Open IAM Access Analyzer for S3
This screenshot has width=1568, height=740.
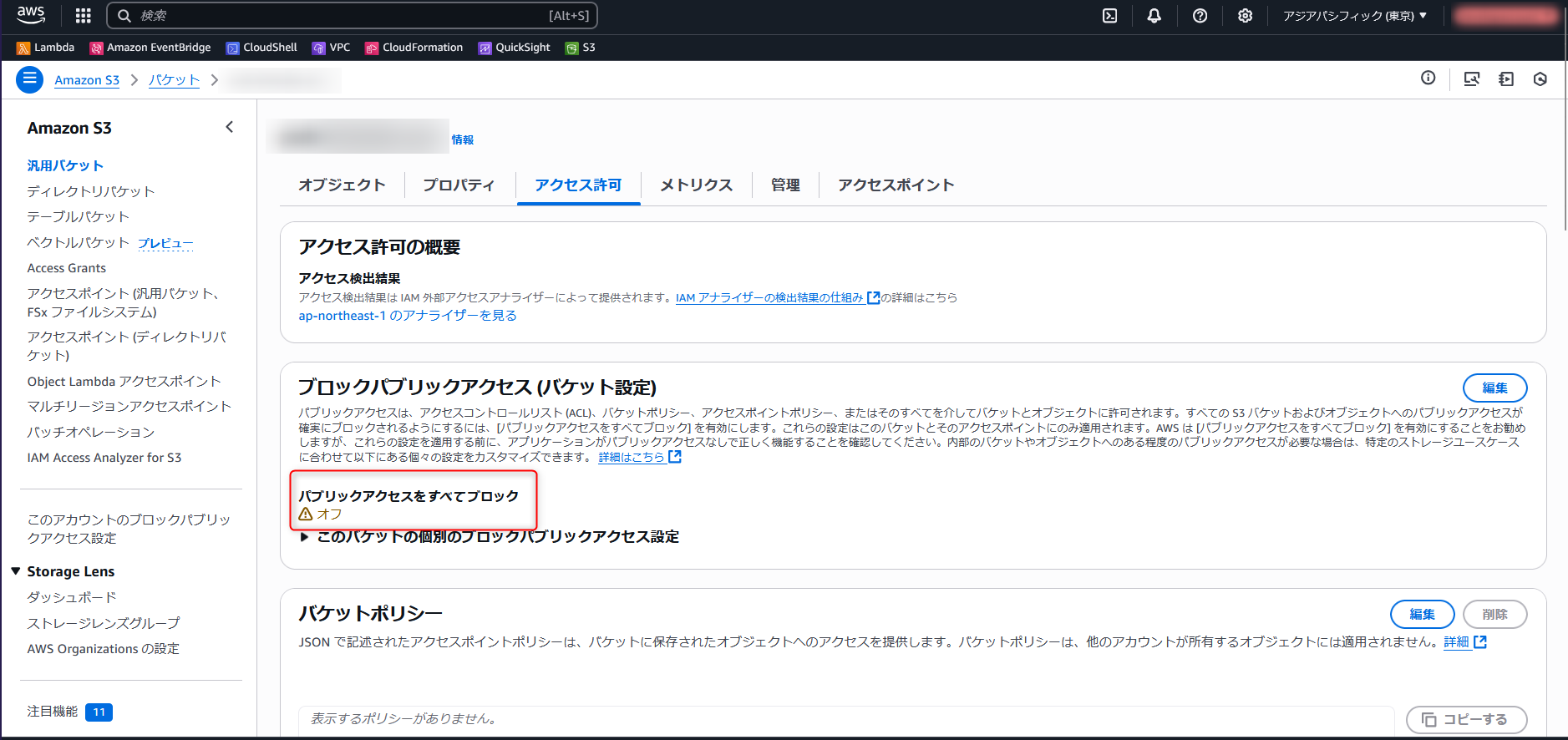(104, 458)
